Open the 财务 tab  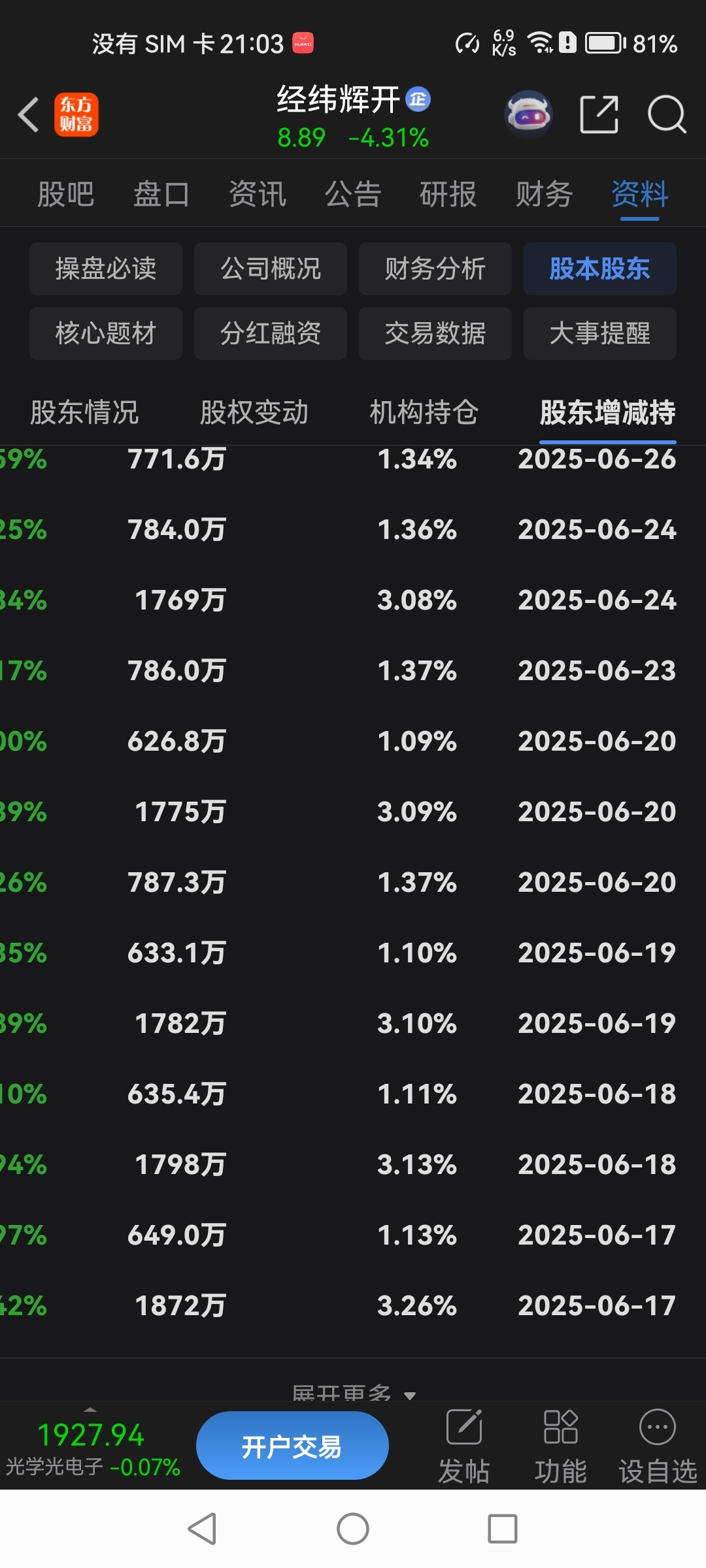544,195
